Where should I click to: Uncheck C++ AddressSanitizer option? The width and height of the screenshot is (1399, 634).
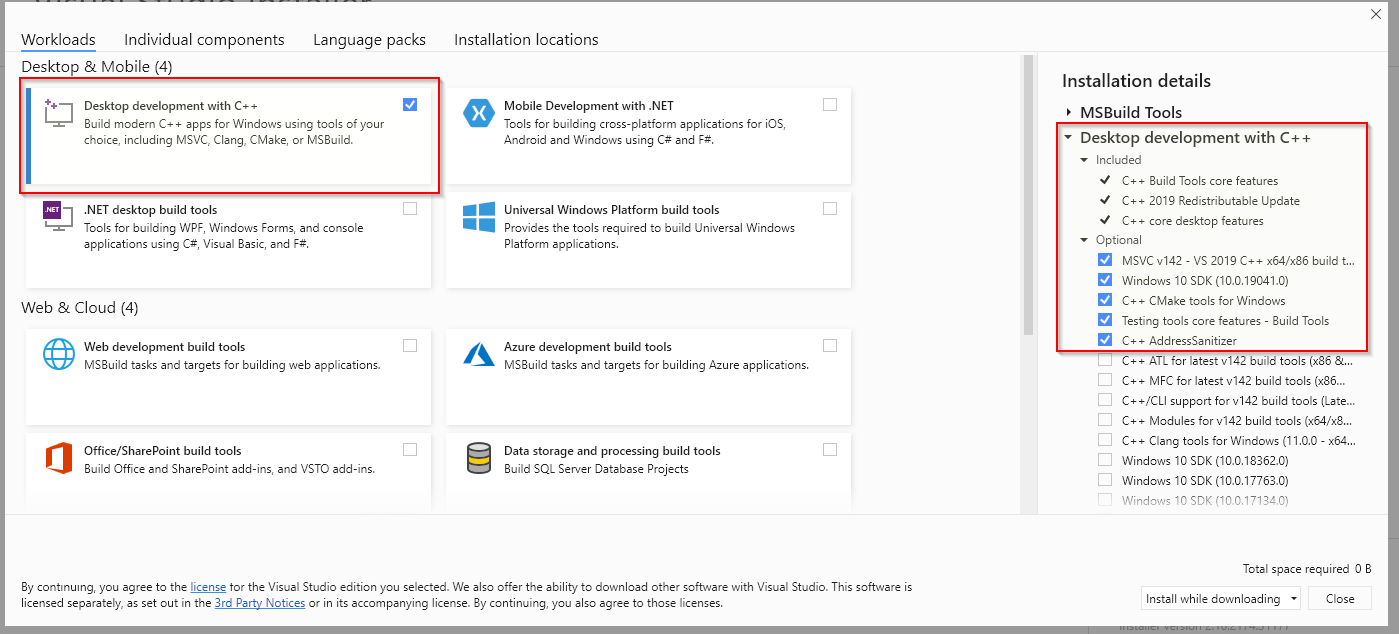(1105, 340)
